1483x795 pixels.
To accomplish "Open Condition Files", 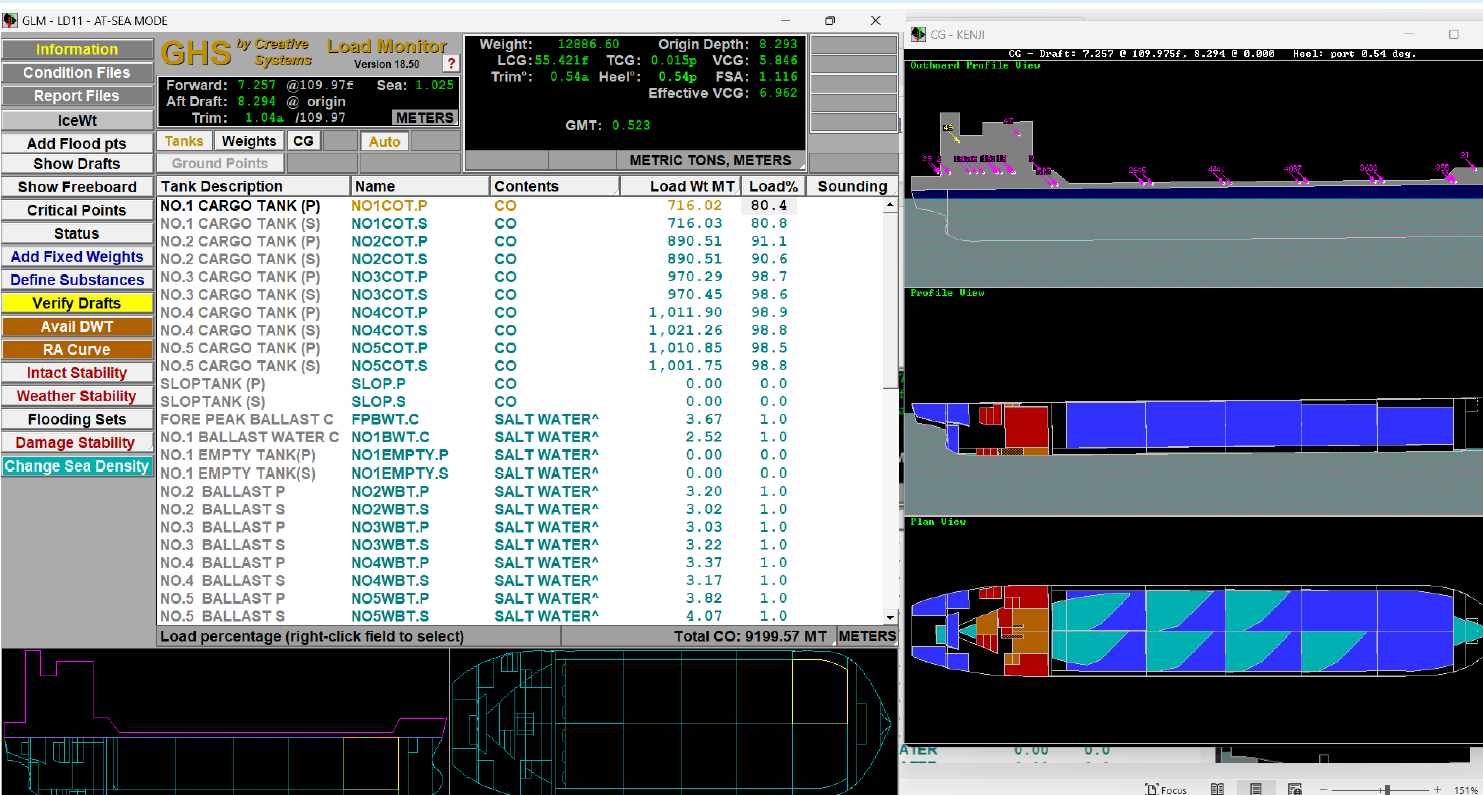I will [x=77, y=72].
